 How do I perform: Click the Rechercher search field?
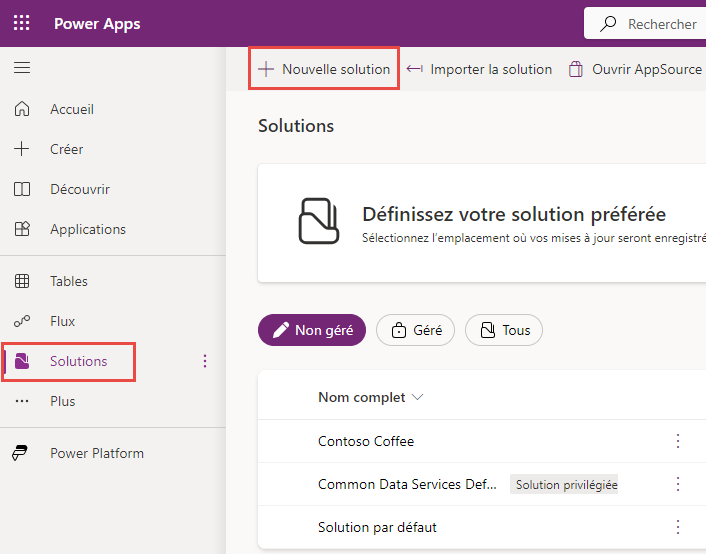point(645,24)
